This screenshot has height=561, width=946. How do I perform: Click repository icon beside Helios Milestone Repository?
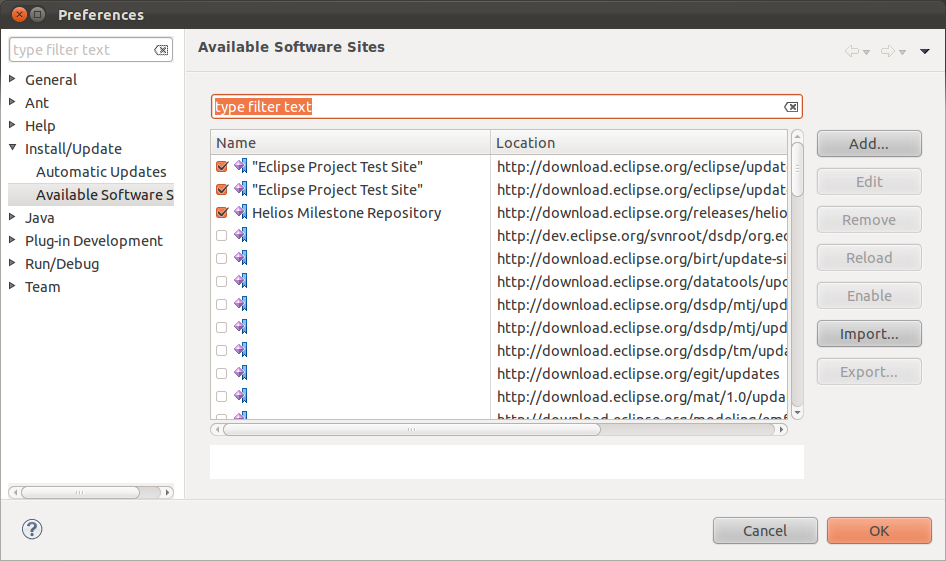pyautogui.click(x=241, y=212)
